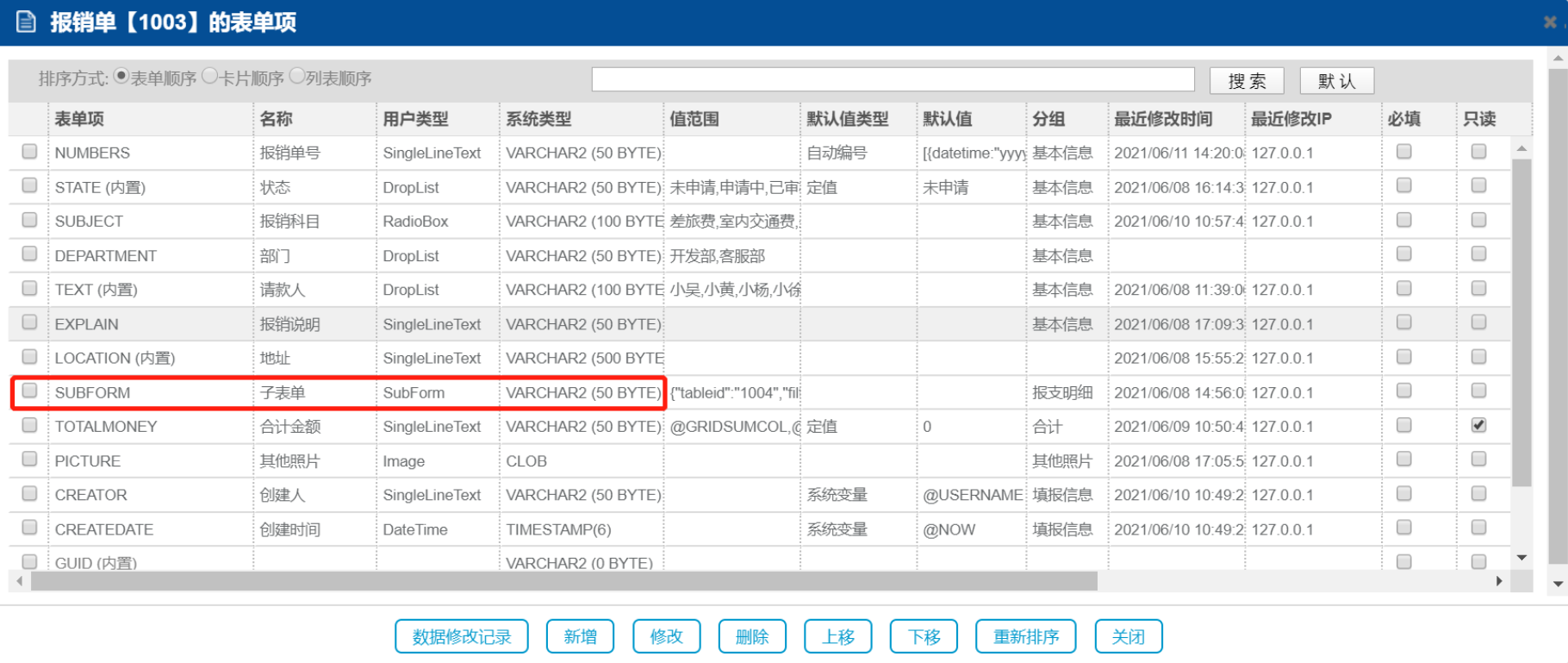Screen dimensions: 1568x663
Task: Open 数据修改记录 records
Action: (462, 636)
